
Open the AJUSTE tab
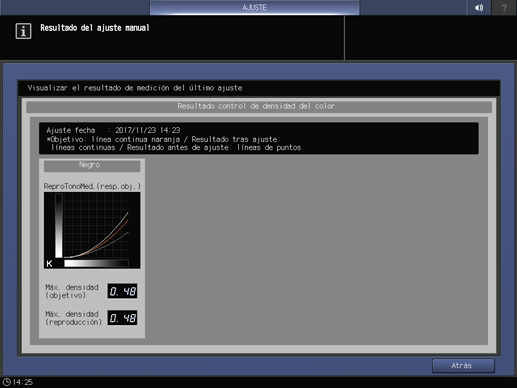click(x=254, y=7)
